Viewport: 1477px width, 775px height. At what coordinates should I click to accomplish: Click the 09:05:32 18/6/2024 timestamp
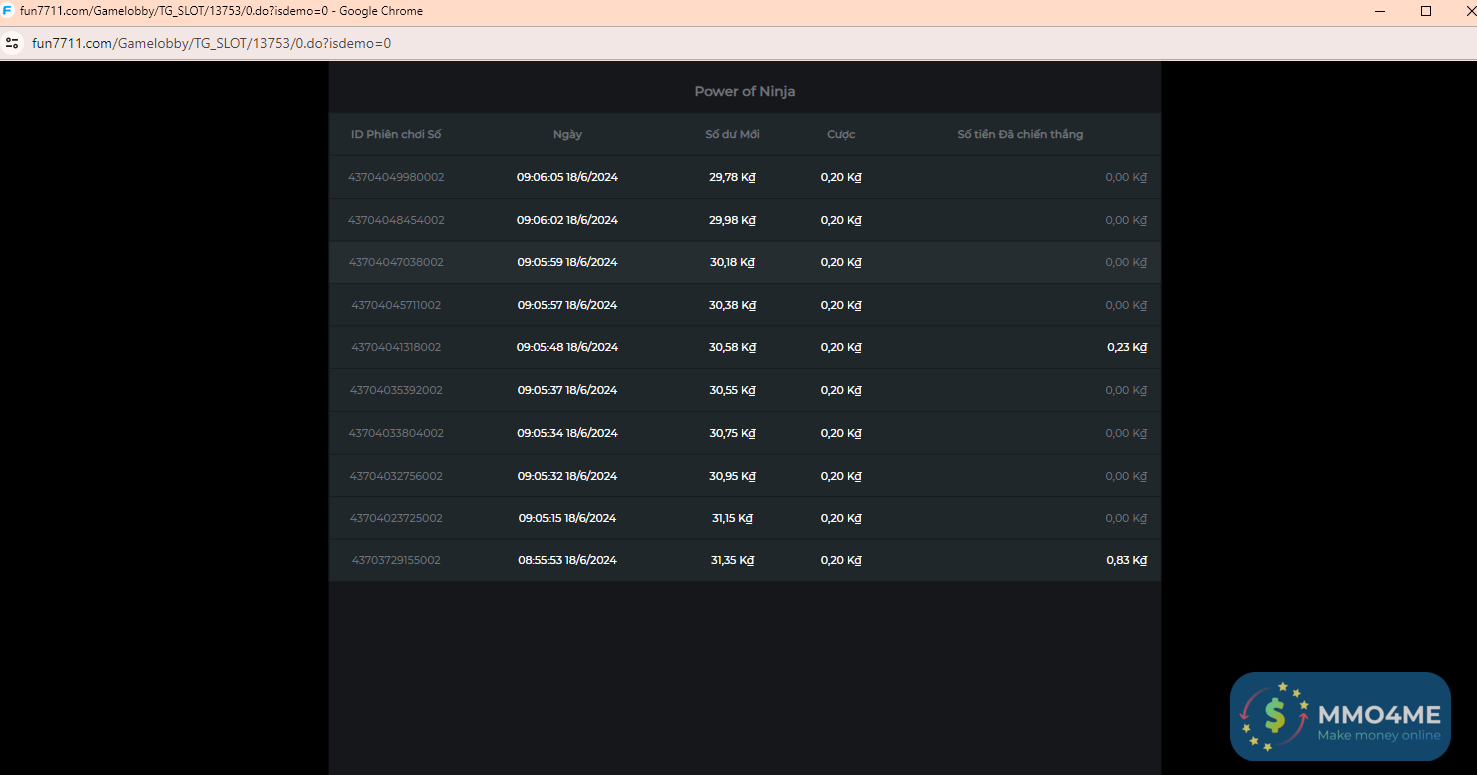coord(567,476)
